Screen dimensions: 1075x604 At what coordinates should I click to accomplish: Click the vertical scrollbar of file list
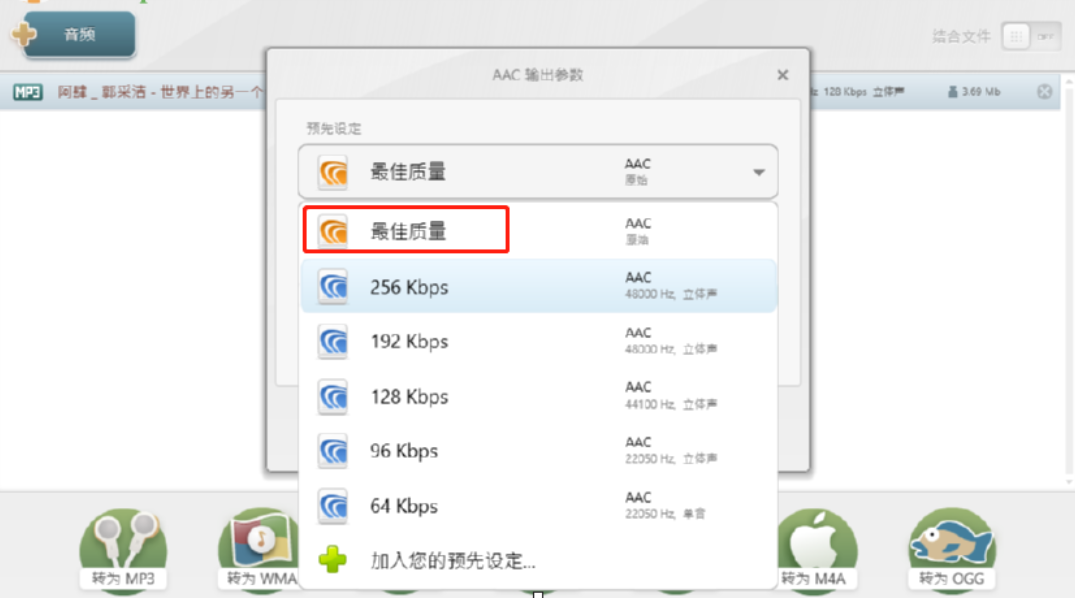coord(1069,281)
